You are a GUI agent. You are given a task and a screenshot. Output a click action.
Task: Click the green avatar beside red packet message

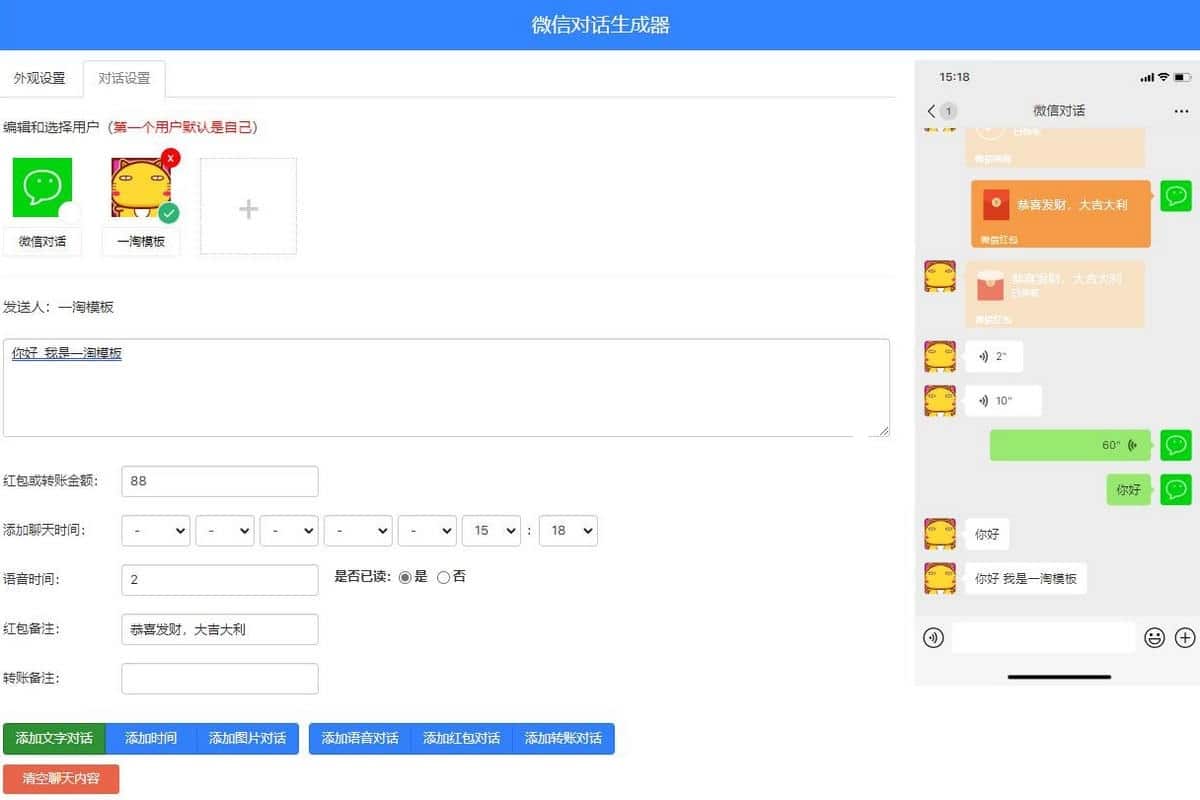[x=1176, y=196]
